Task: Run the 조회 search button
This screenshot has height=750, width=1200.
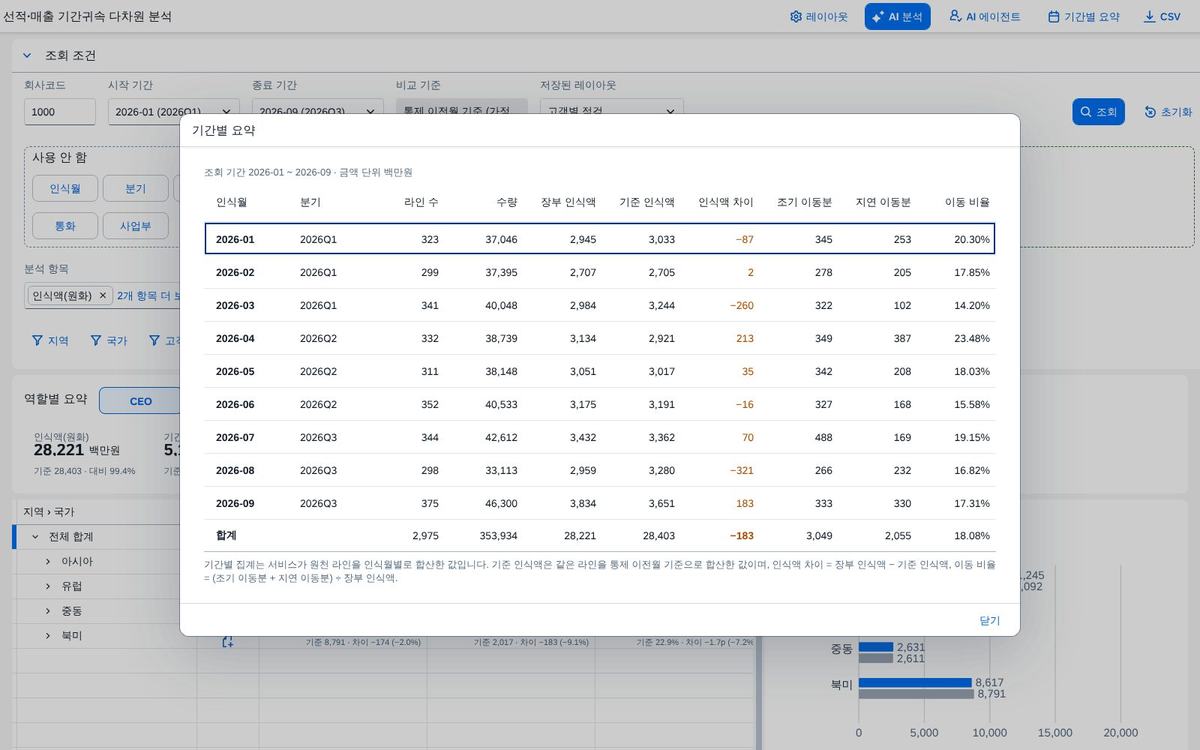Action: [x=1099, y=112]
